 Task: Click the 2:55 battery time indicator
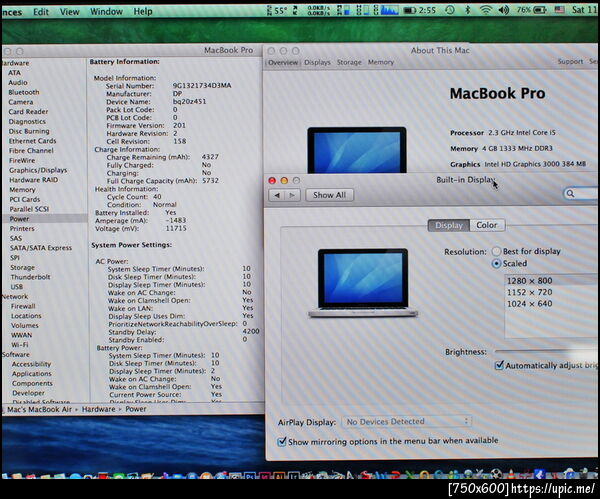click(420, 10)
